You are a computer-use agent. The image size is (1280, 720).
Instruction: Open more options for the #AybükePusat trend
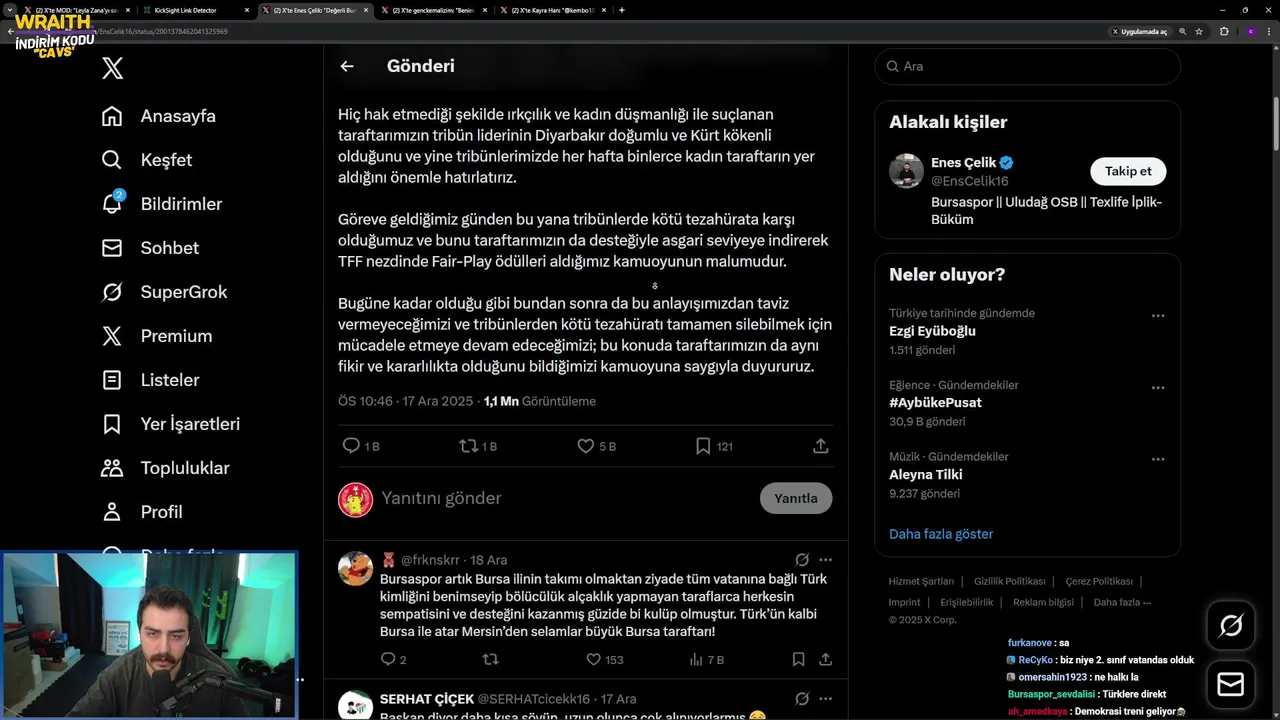pyautogui.click(x=1158, y=387)
